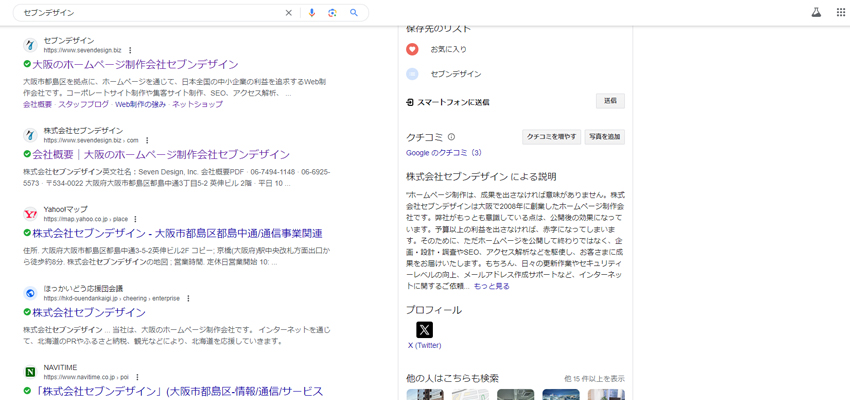Click favicon of 株式会社セブンデザイン 会社概要 result
The width and height of the screenshot is (850, 400).
tap(30, 135)
